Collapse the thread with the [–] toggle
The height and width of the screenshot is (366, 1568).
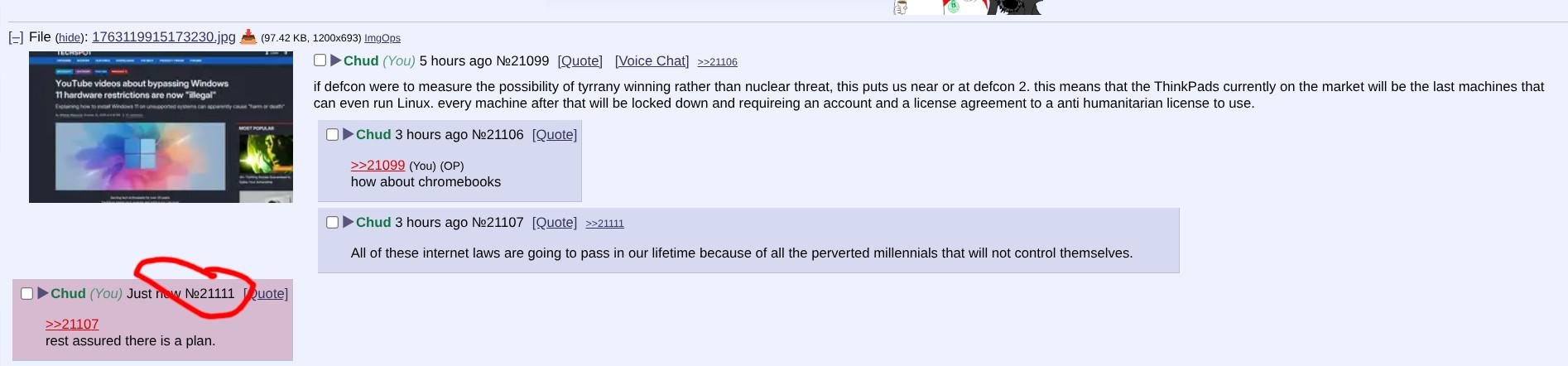[16, 37]
